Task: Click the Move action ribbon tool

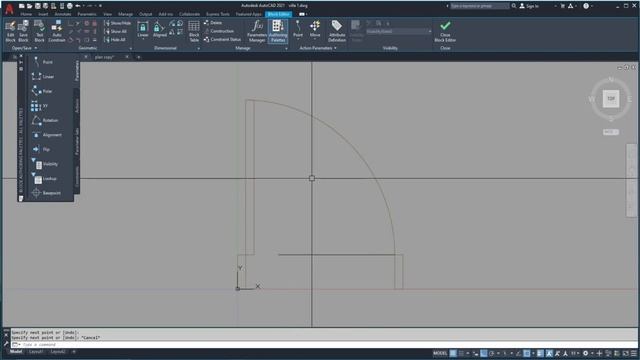Action: pyautogui.click(x=315, y=29)
